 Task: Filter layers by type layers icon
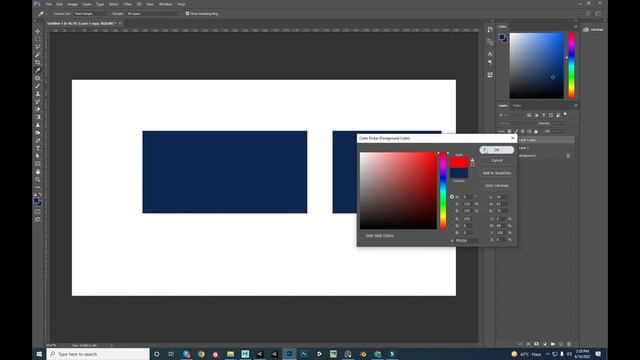coord(543,115)
